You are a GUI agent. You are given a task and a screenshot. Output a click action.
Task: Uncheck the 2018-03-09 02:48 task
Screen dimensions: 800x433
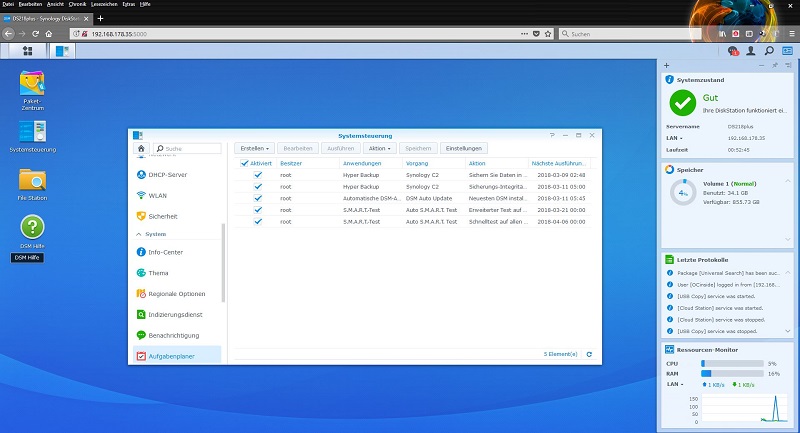258,175
